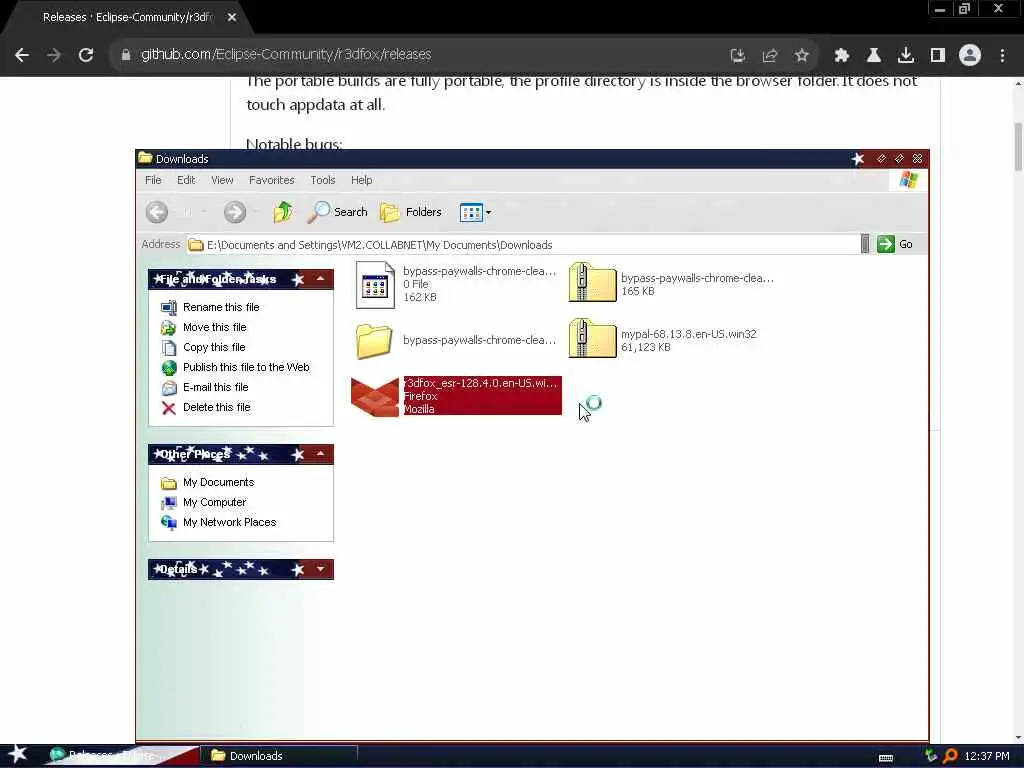Open the Favorites menu
1024x768 pixels.
point(272,180)
